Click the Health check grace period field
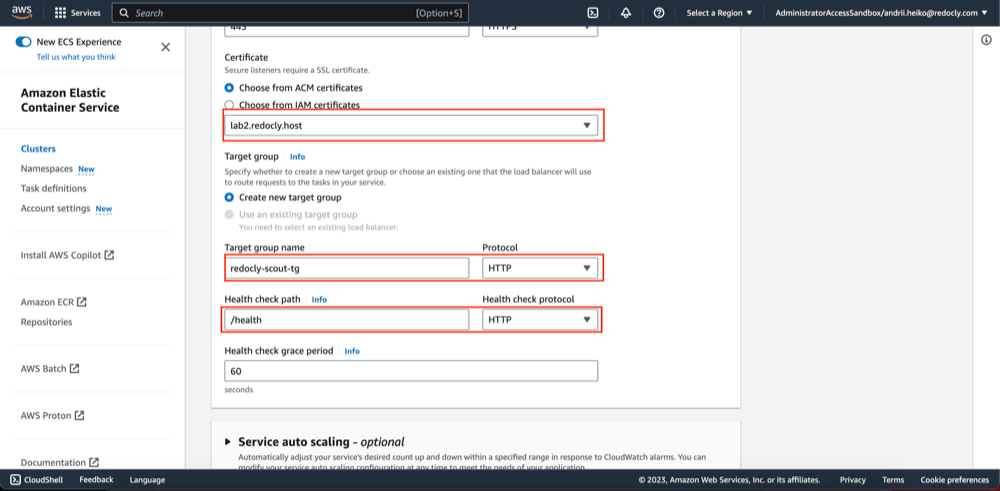Viewport: 1000px width, 491px height. tap(411, 371)
